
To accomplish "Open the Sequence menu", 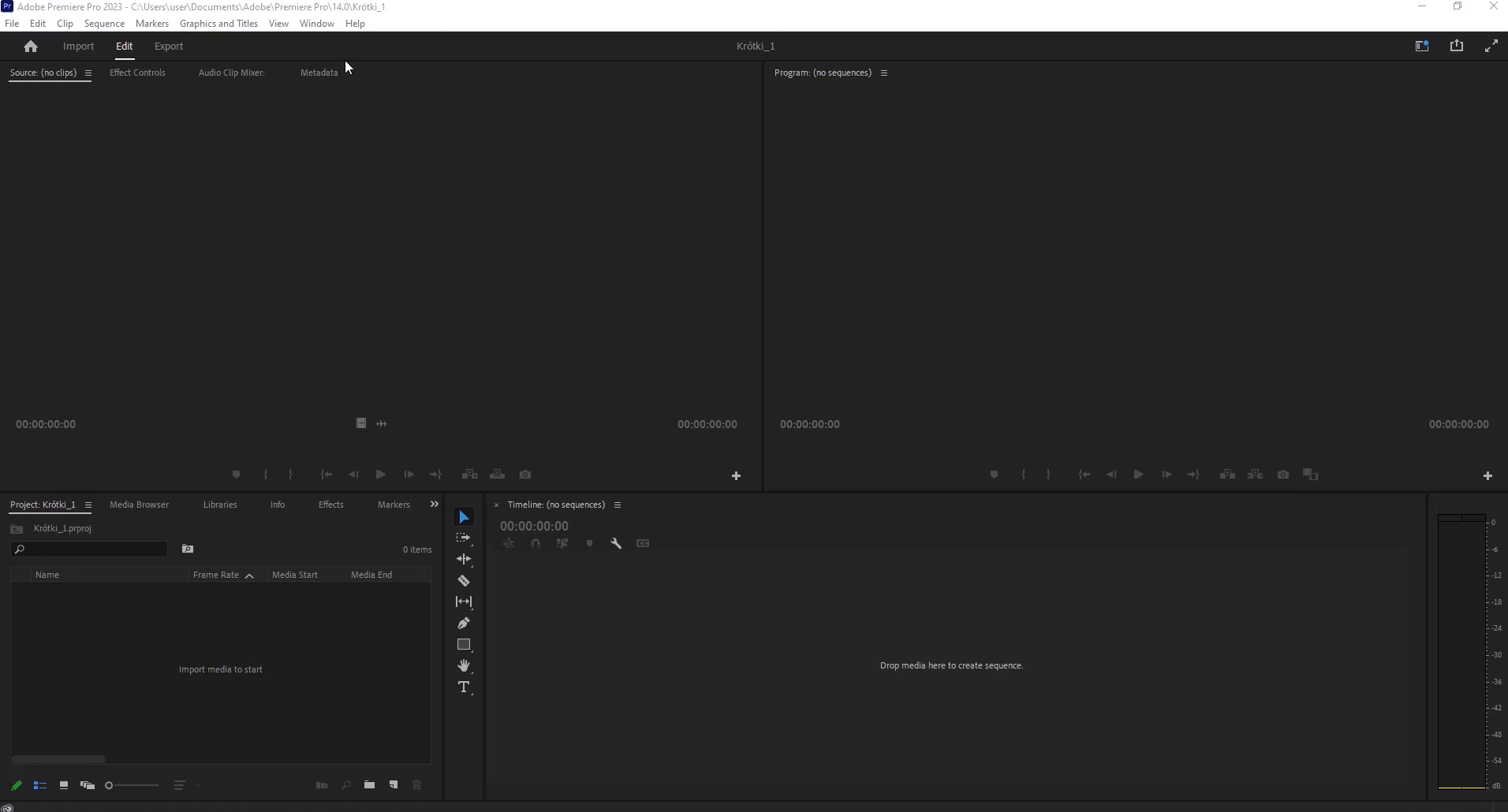I will (104, 24).
